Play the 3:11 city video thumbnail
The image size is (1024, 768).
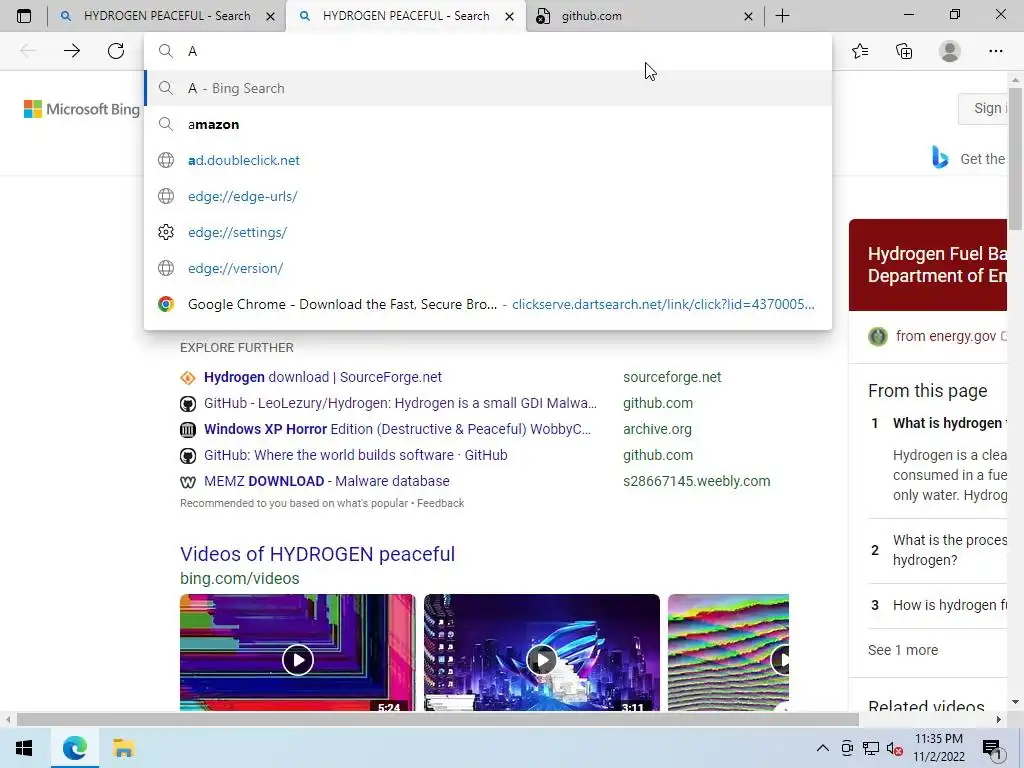click(x=541, y=652)
